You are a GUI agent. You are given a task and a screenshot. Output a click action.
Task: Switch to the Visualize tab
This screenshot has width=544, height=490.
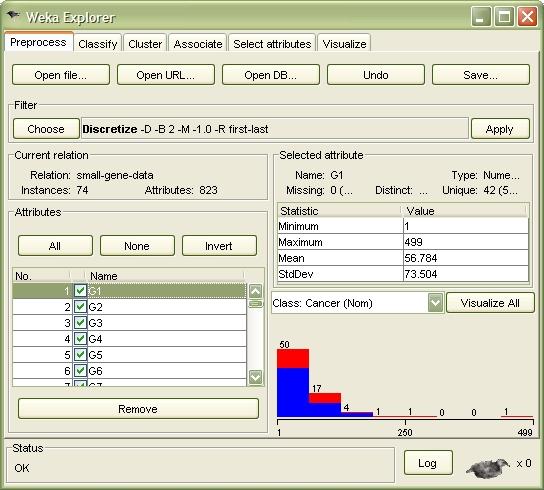[344, 44]
